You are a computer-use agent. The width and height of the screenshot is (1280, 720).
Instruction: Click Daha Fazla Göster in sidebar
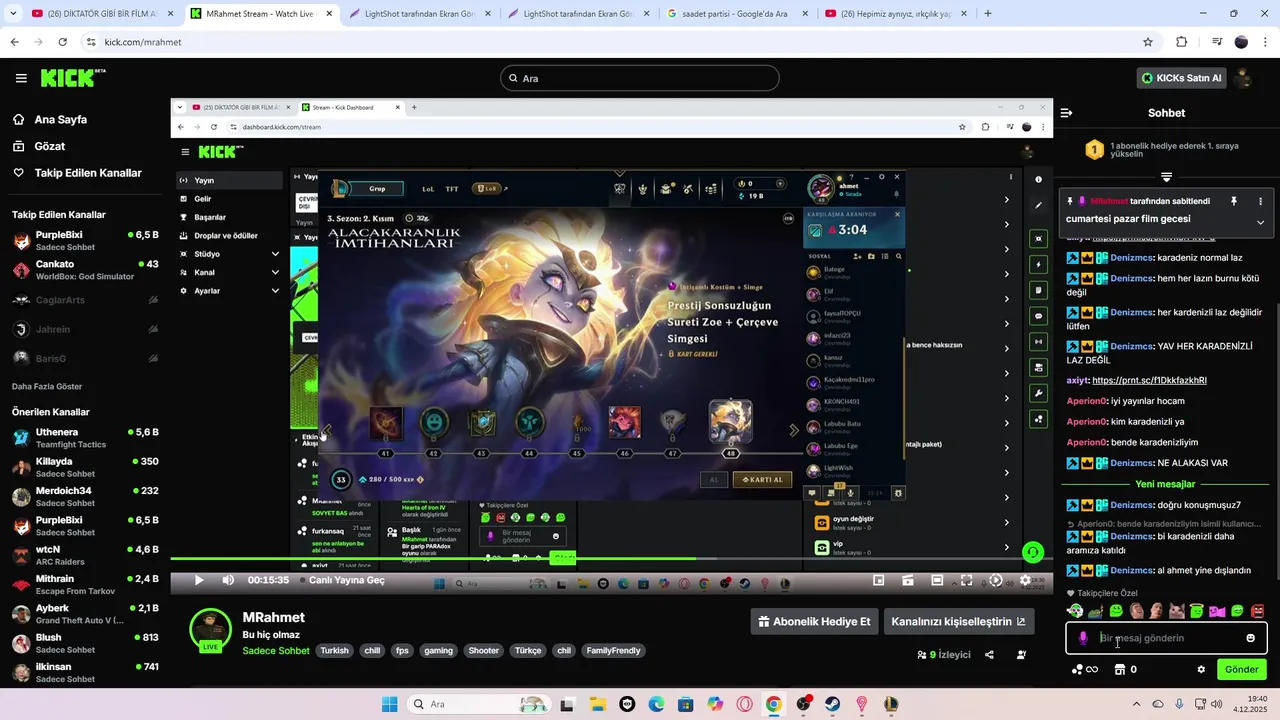click(47, 386)
